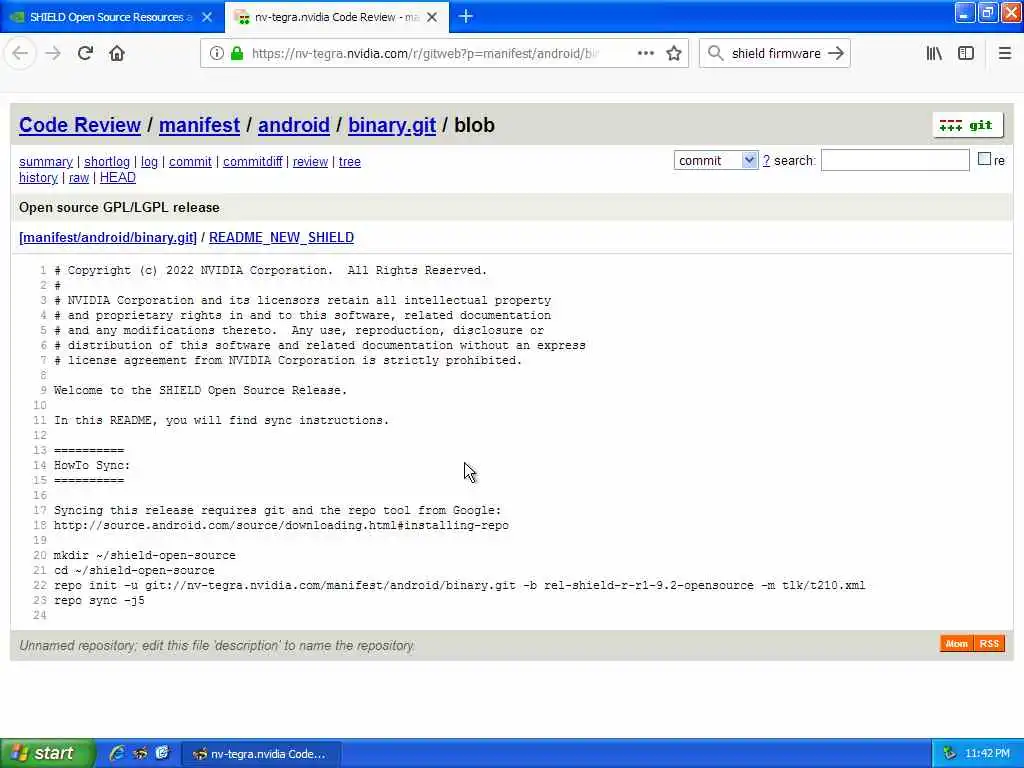Viewport: 1024px width, 768px height.
Task: Toggle the 're' regex checkbox
Action: point(984,159)
